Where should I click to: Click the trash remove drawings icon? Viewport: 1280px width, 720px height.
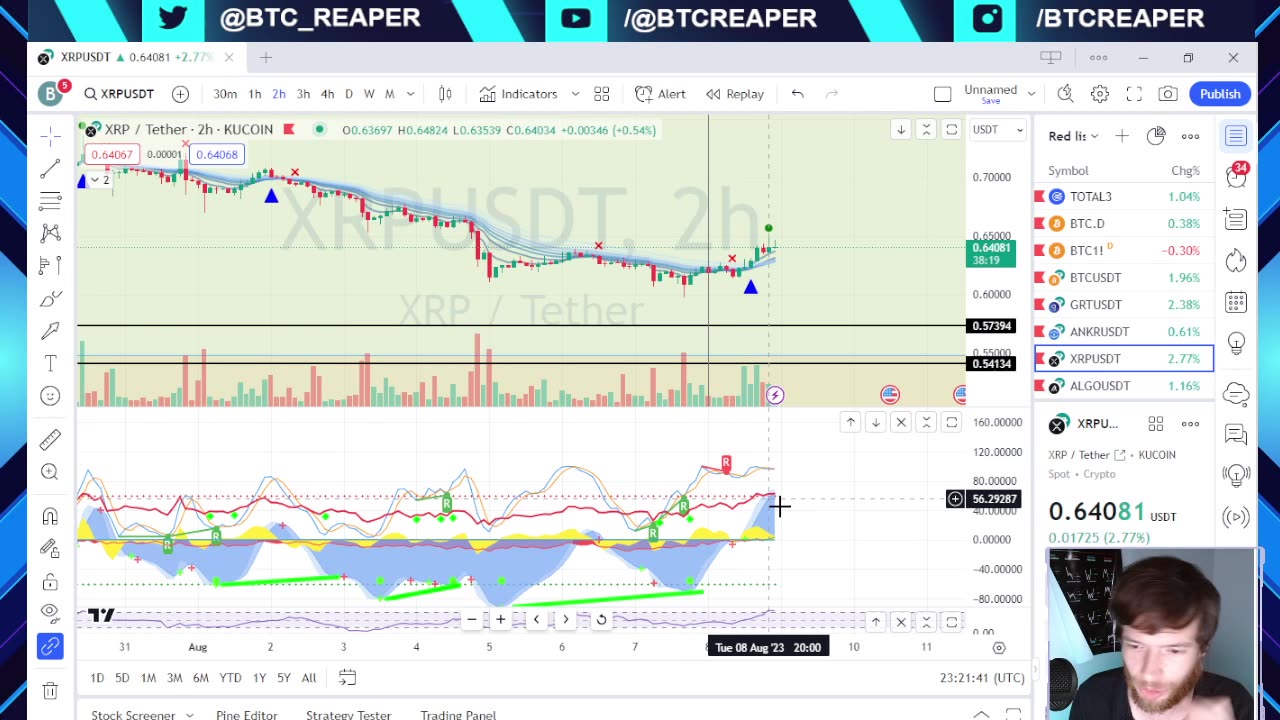pos(50,690)
